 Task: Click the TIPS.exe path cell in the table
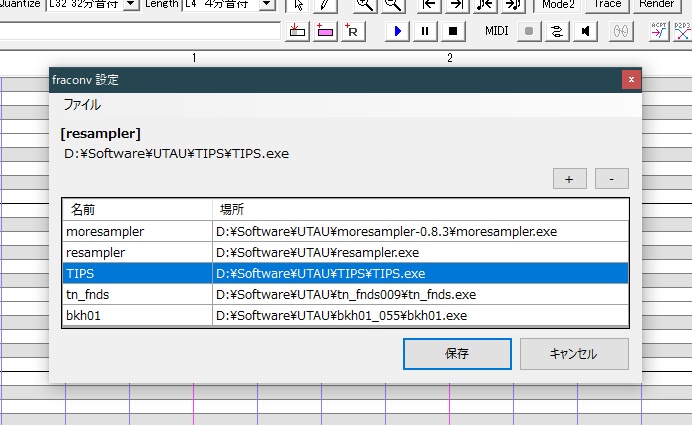click(421, 273)
